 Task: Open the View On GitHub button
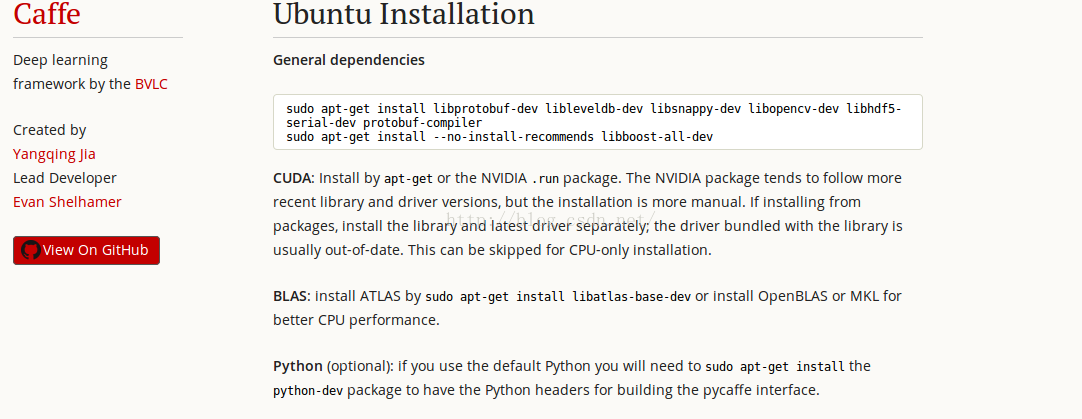86,250
